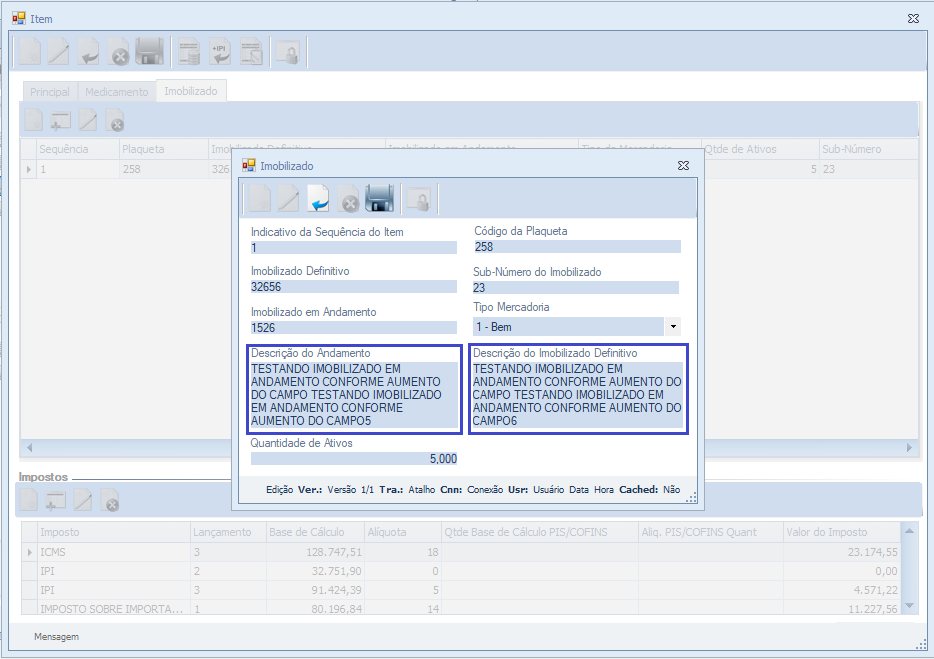The height and width of the screenshot is (659, 934).
Task: Click scroll down arrow of Impostos grid scrollbar
Action: click(x=909, y=605)
